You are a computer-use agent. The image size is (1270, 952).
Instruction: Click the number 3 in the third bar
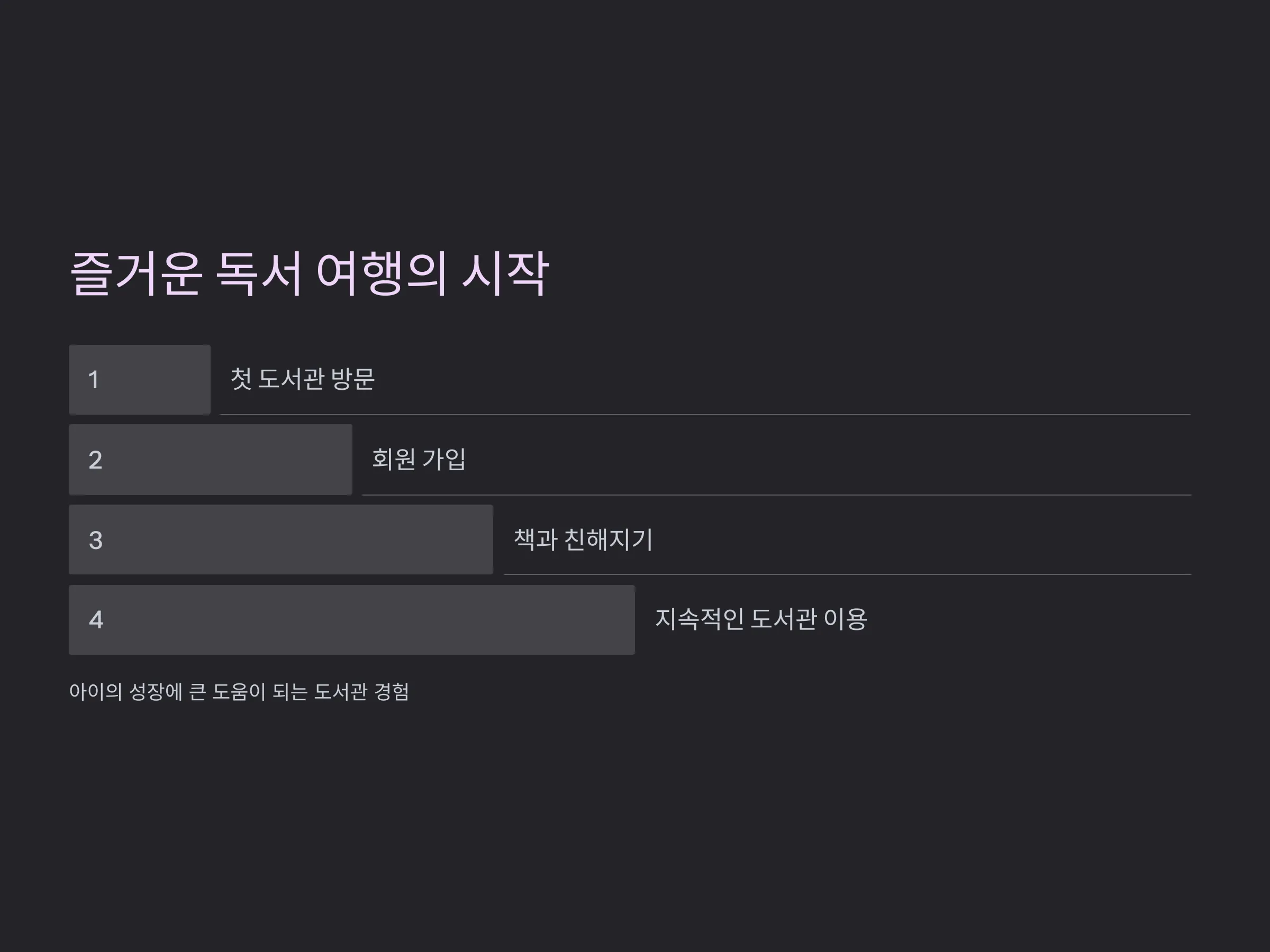pos(95,540)
